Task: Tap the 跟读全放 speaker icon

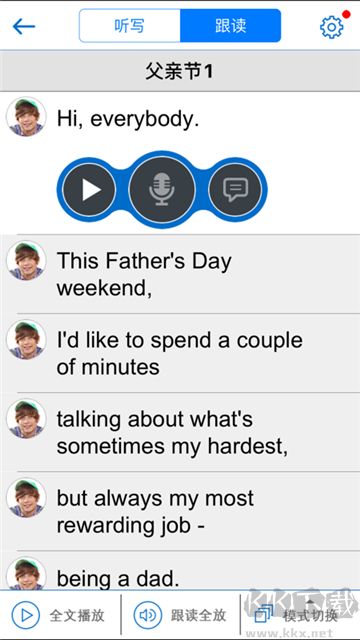Action: pyautogui.click(x=147, y=615)
